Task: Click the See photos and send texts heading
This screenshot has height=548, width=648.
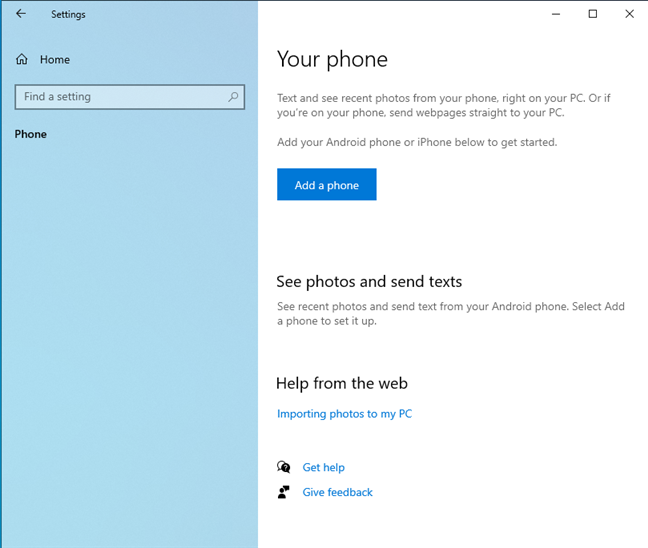Action: click(x=369, y=281)
